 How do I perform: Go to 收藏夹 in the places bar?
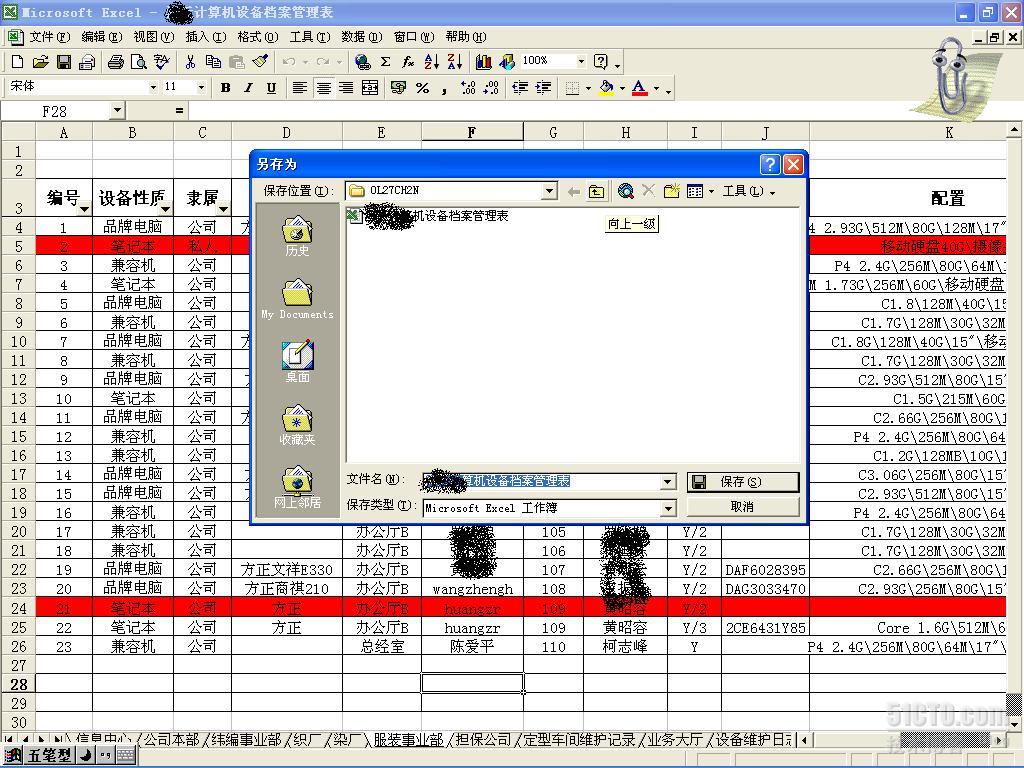coord(297,425)
